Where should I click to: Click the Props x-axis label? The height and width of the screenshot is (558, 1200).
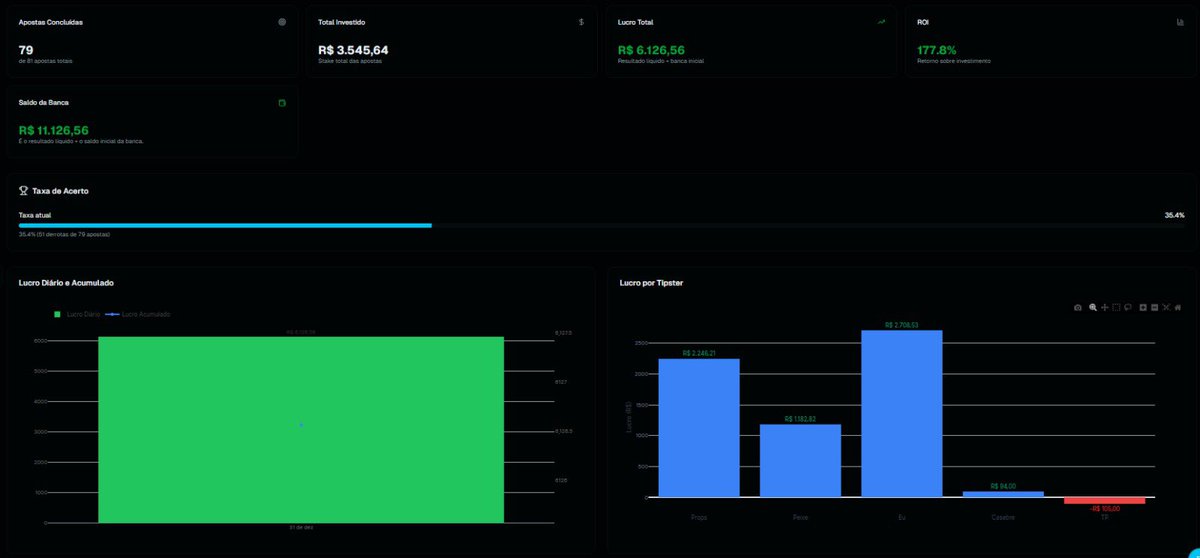point(699,518)
